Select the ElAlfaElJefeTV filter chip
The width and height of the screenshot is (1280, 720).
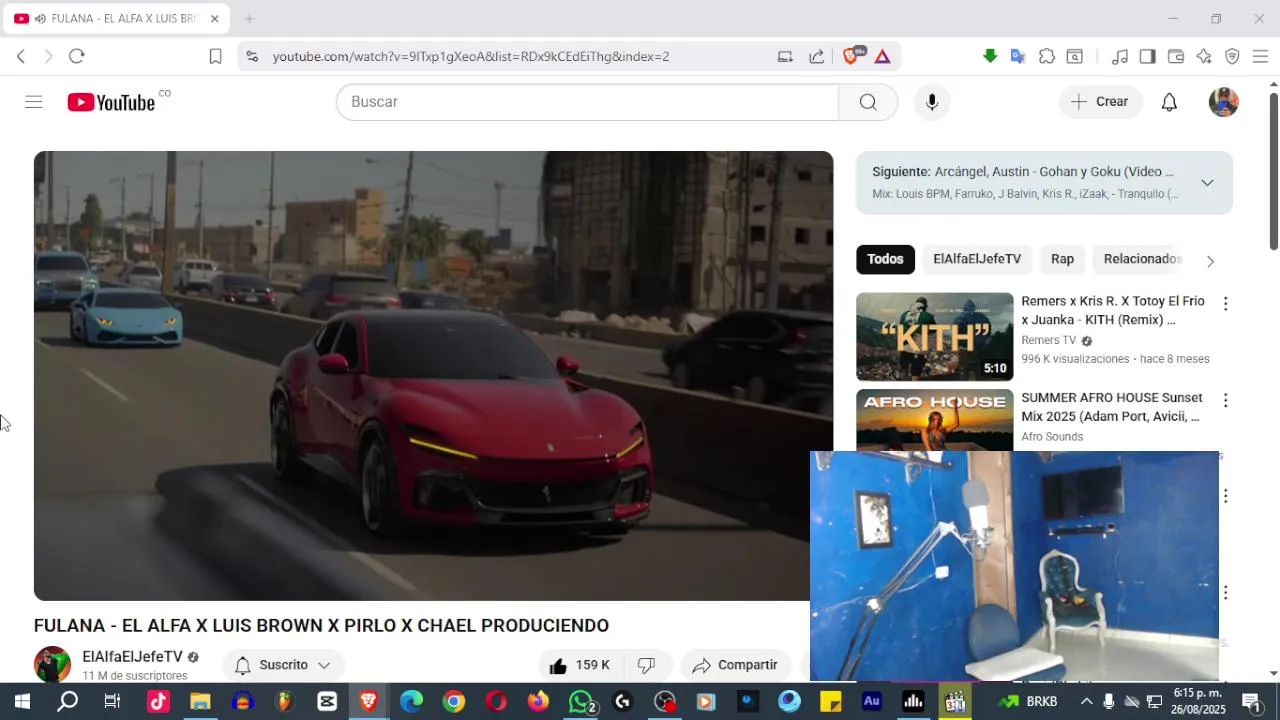click(x=977, y=259)
